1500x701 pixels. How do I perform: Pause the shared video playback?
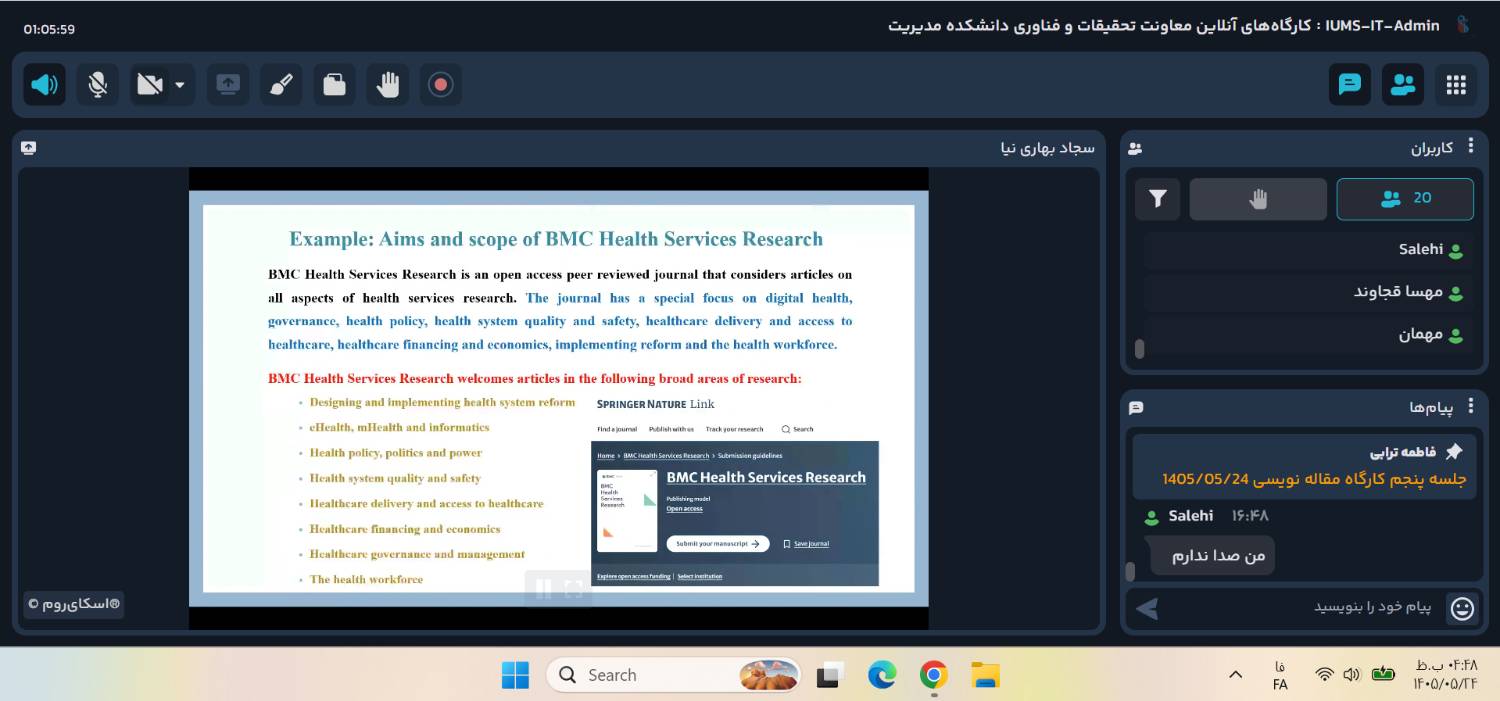pyautogui.click(x=544, y=589)
